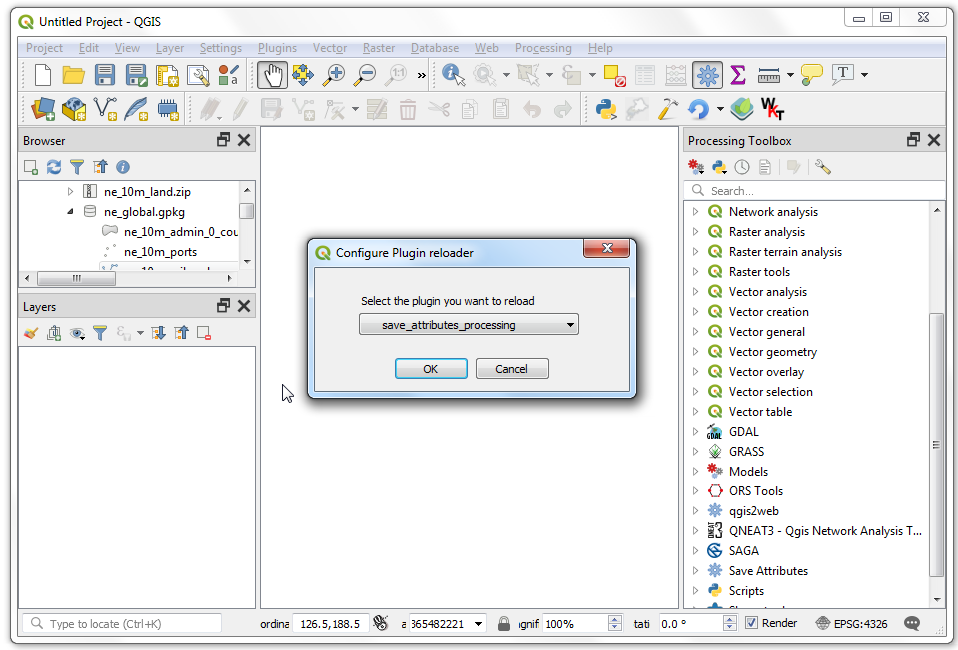Activate the Zoom In magnifier tool
Image resolution: width=958 pixels, height=650 pixels.
pos(334,75)
